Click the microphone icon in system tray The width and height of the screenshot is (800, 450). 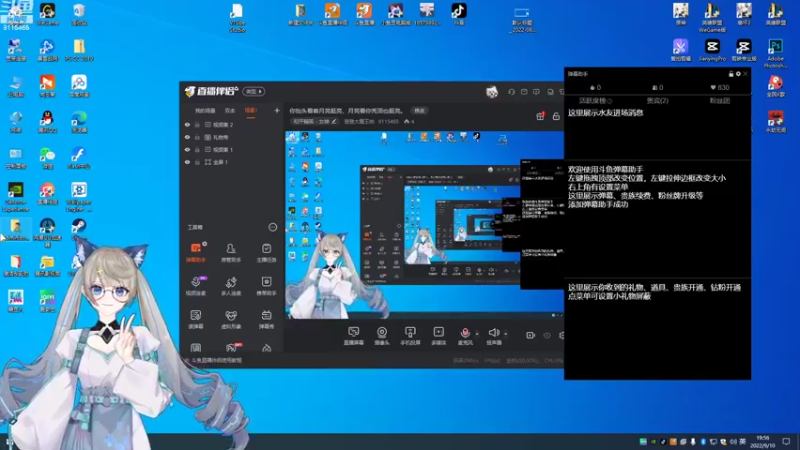pyautogui.click(x=693, y=442)
